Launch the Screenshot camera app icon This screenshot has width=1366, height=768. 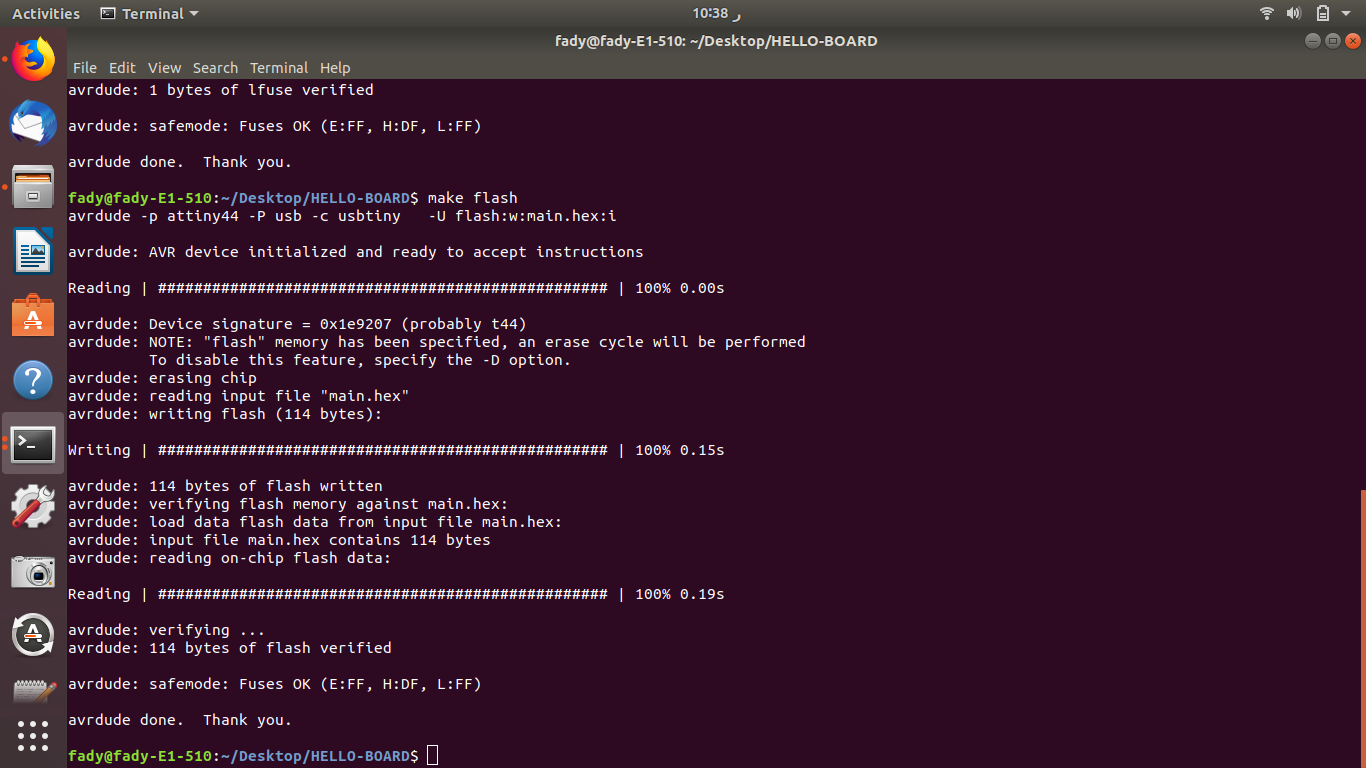click(33, 571)
